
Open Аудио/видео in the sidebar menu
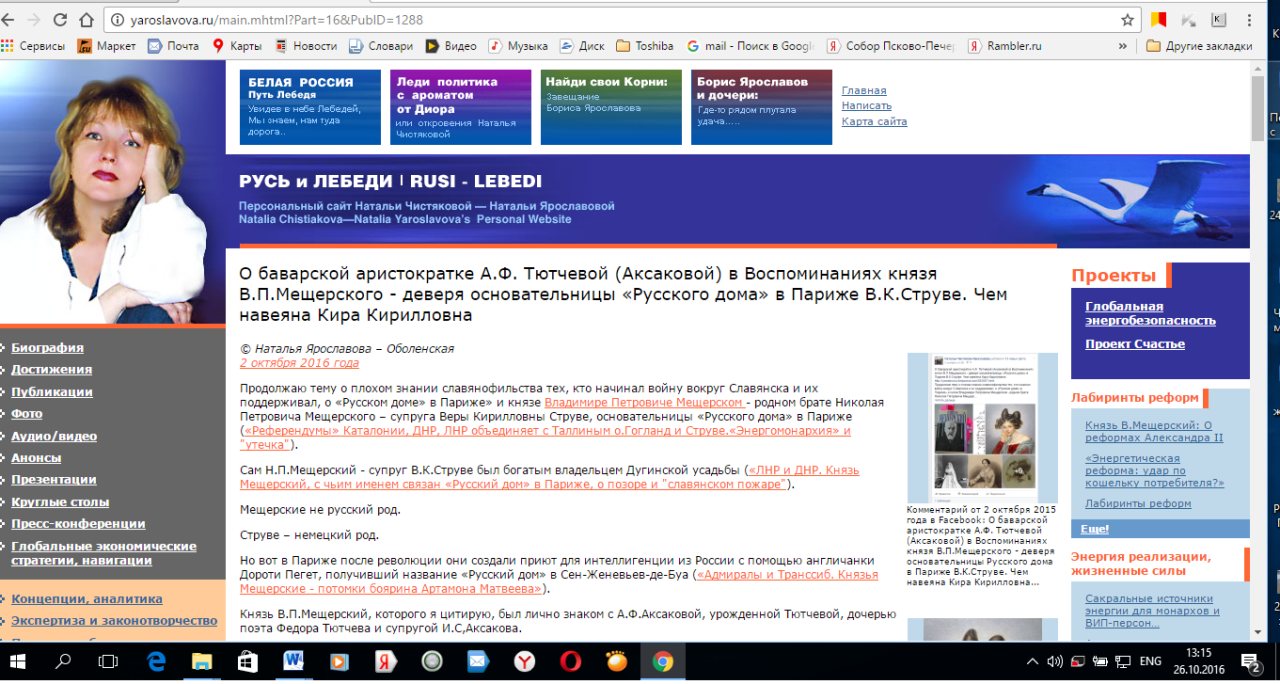point(54,436)
